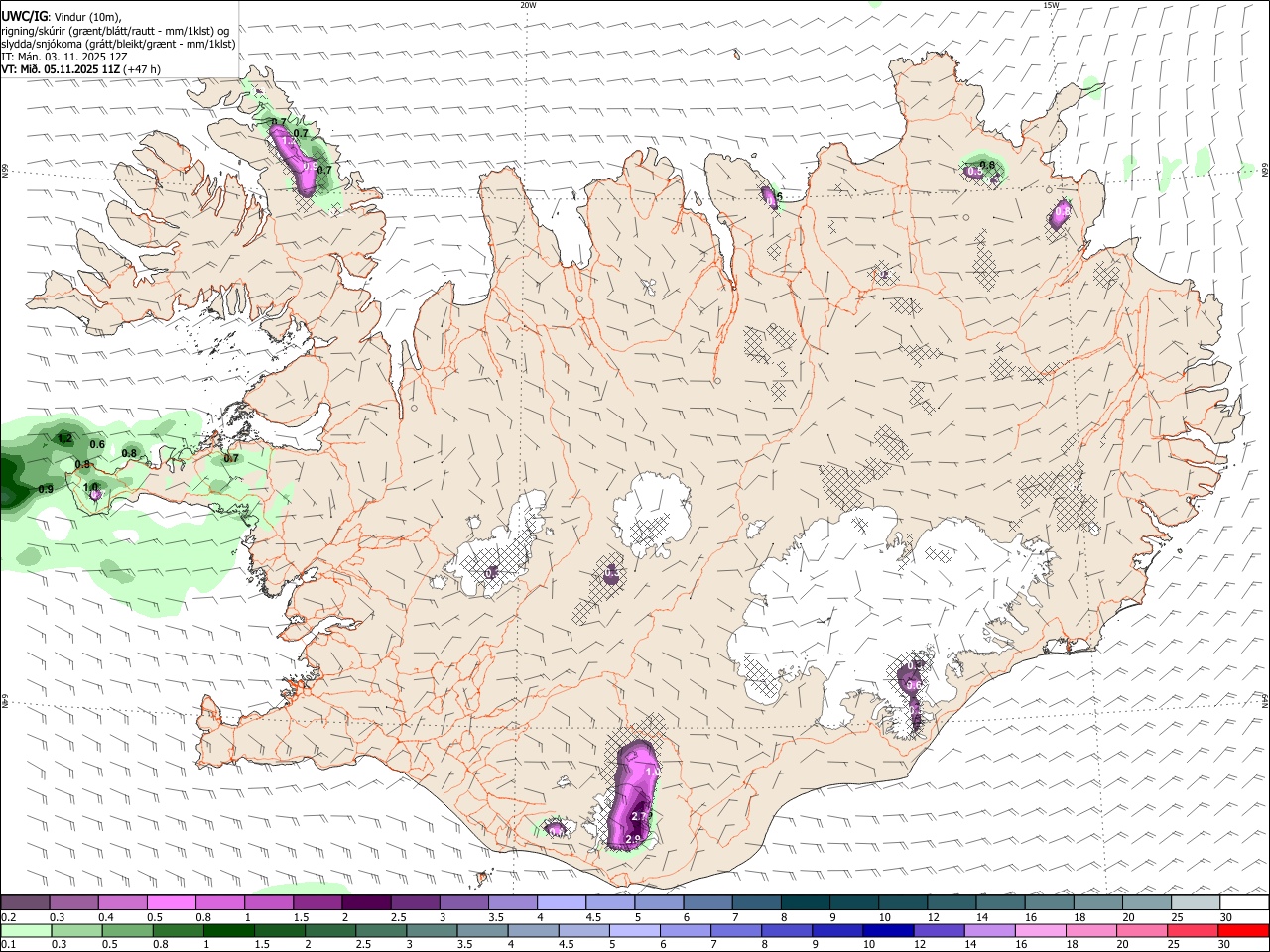Click the '0.2' label on the upper legend
This screenshot has height=952, width=1270.
[8, 917]
